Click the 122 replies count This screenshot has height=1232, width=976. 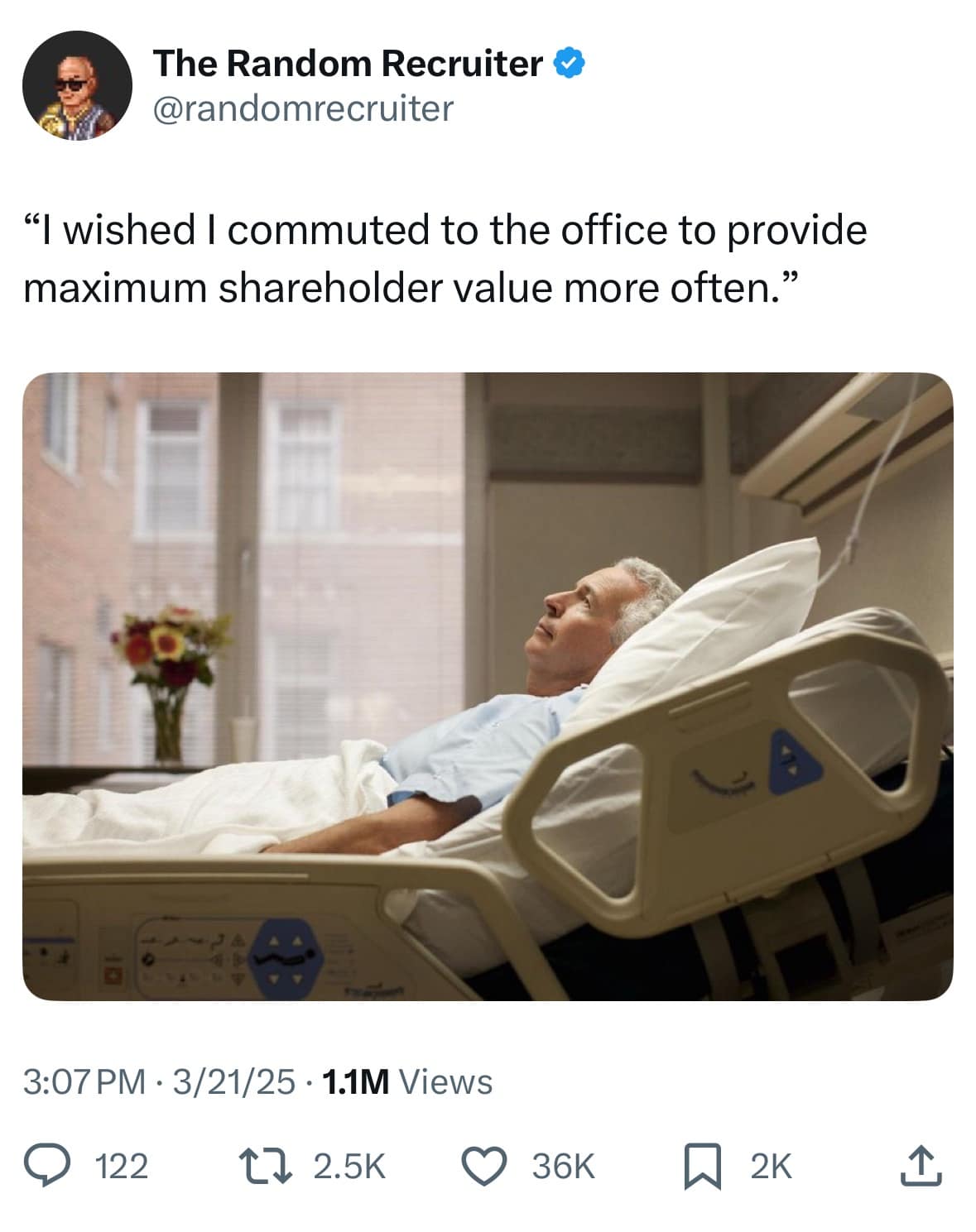pos(122,1167)
